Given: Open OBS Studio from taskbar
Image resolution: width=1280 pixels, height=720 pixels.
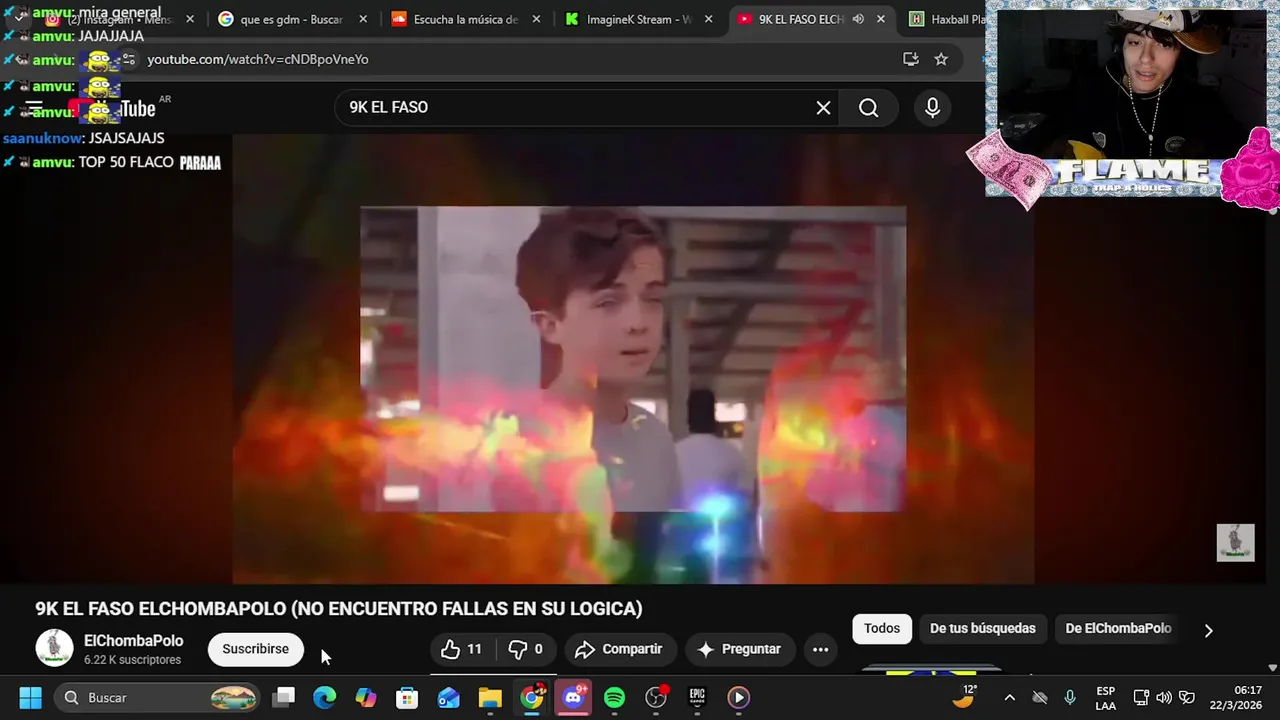Looking at the screenshot, I should [656, 697].
